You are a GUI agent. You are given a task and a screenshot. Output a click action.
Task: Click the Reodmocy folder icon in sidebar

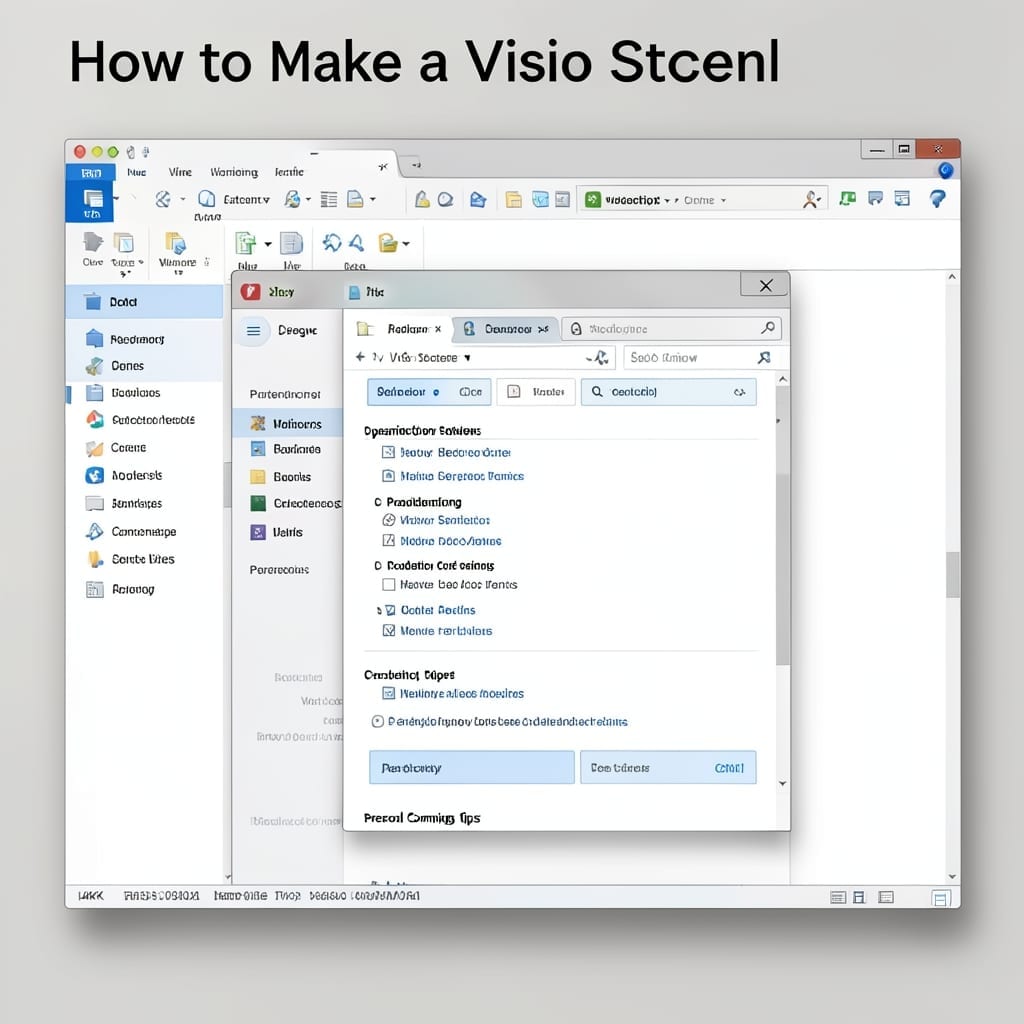tap(94, 338)
